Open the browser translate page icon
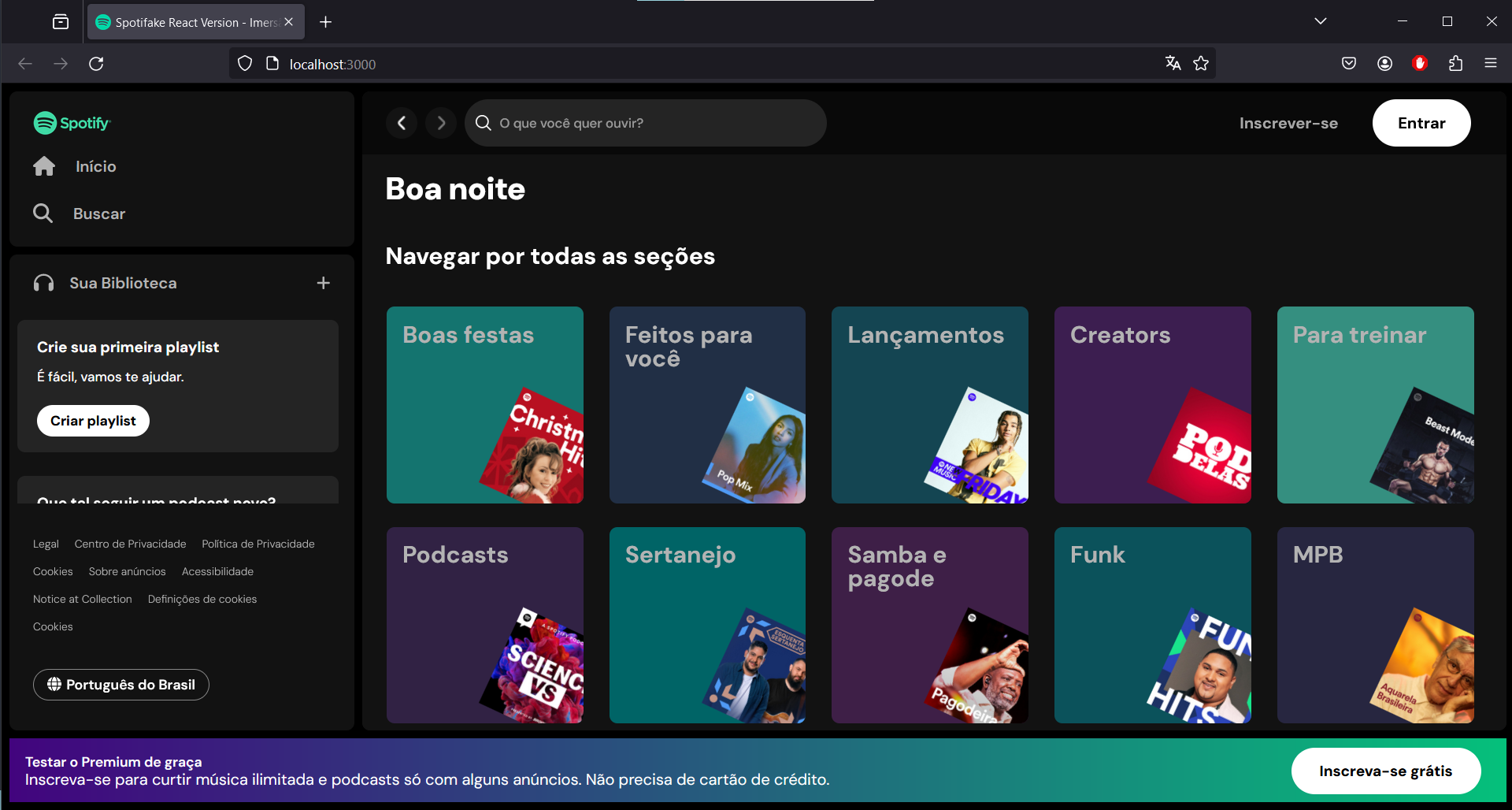1512x810 pixels. [1173, 64]
